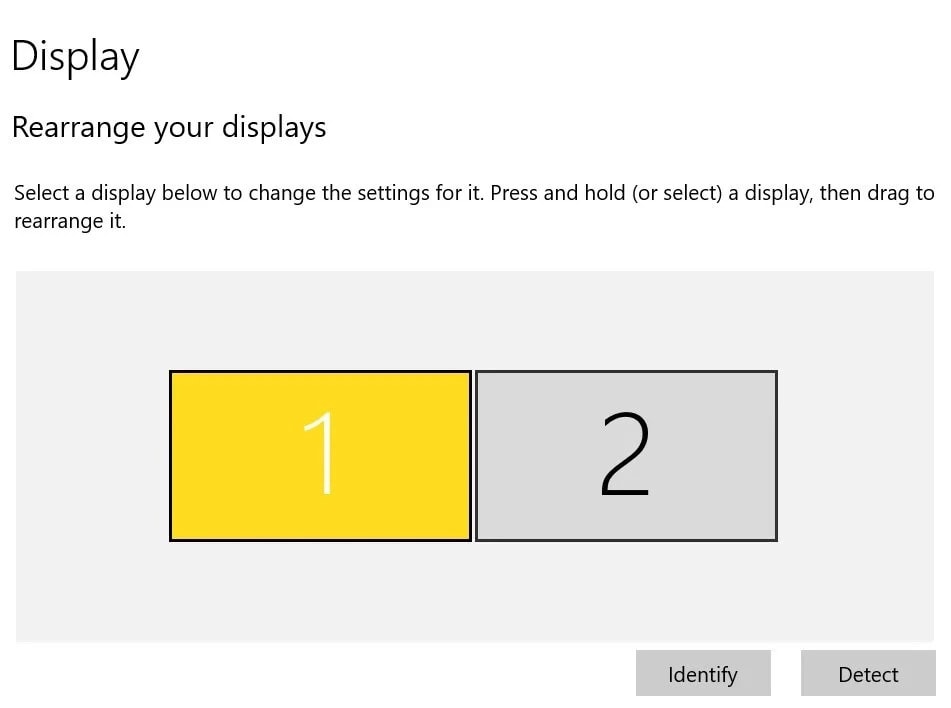
Task: Click the instruction text about selecting a display
Action: point(474,207)
